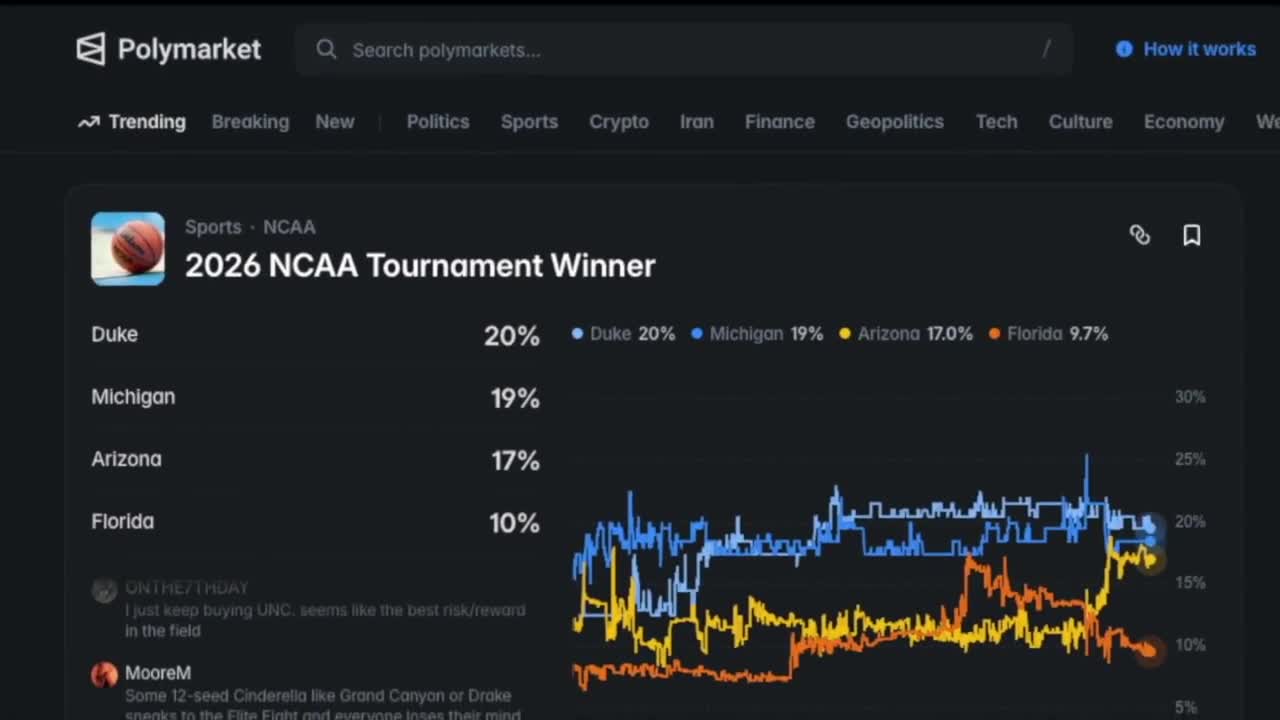The width and height of the screenshot is (1280, 720).
Task: Open the Politics category
Action: tap(437, 122)
